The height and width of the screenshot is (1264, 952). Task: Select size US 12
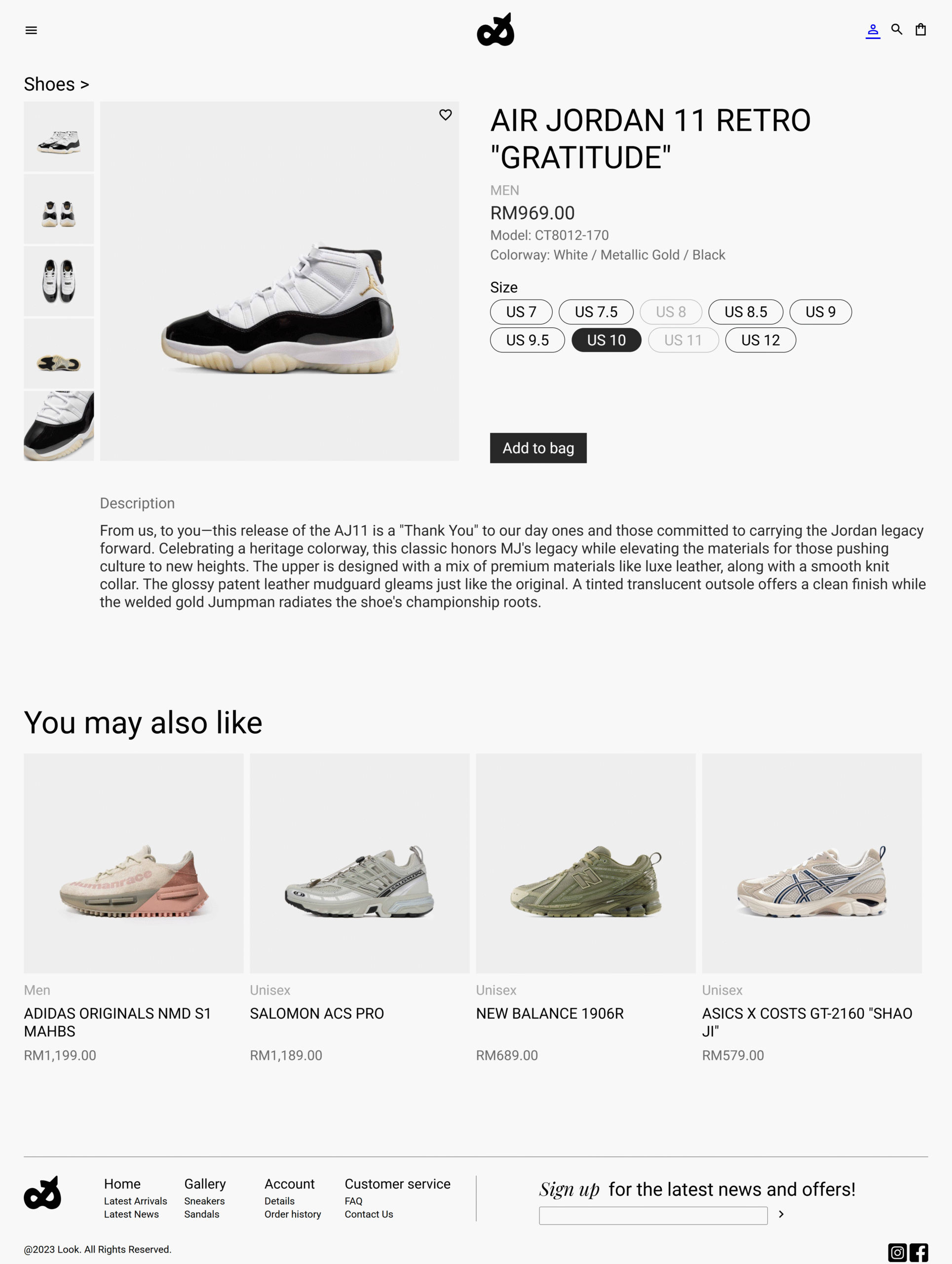coord(760,340)
